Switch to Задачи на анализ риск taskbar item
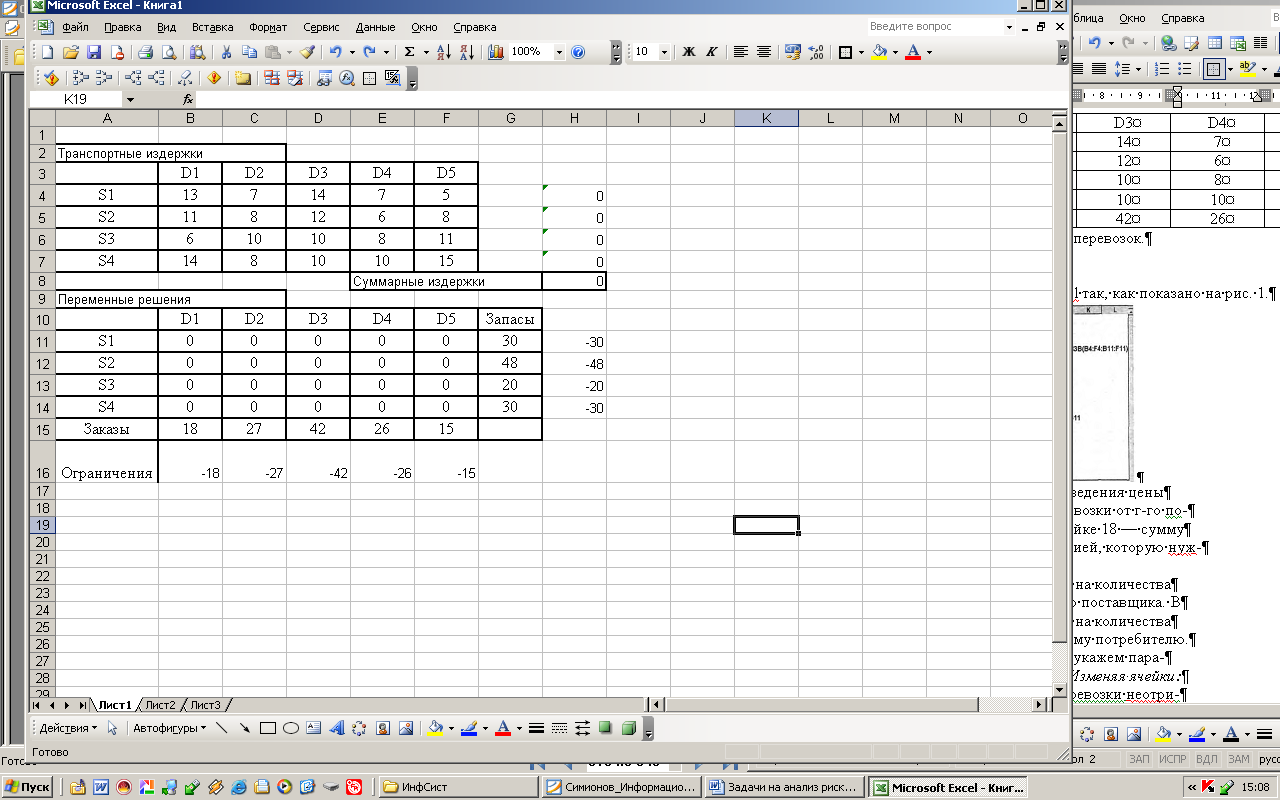This screenshot has width=1280, height=800. coord(784,787)
